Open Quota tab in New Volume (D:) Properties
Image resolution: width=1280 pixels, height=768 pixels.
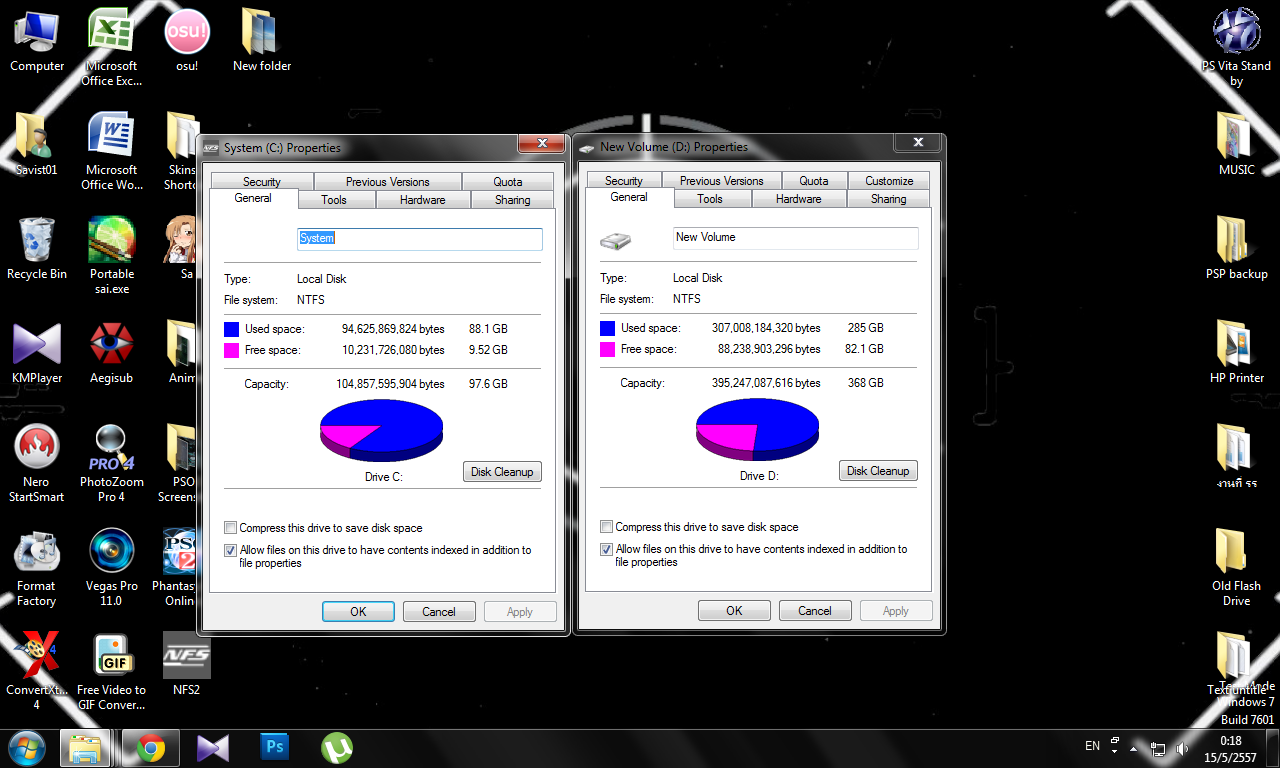[814, 181]
